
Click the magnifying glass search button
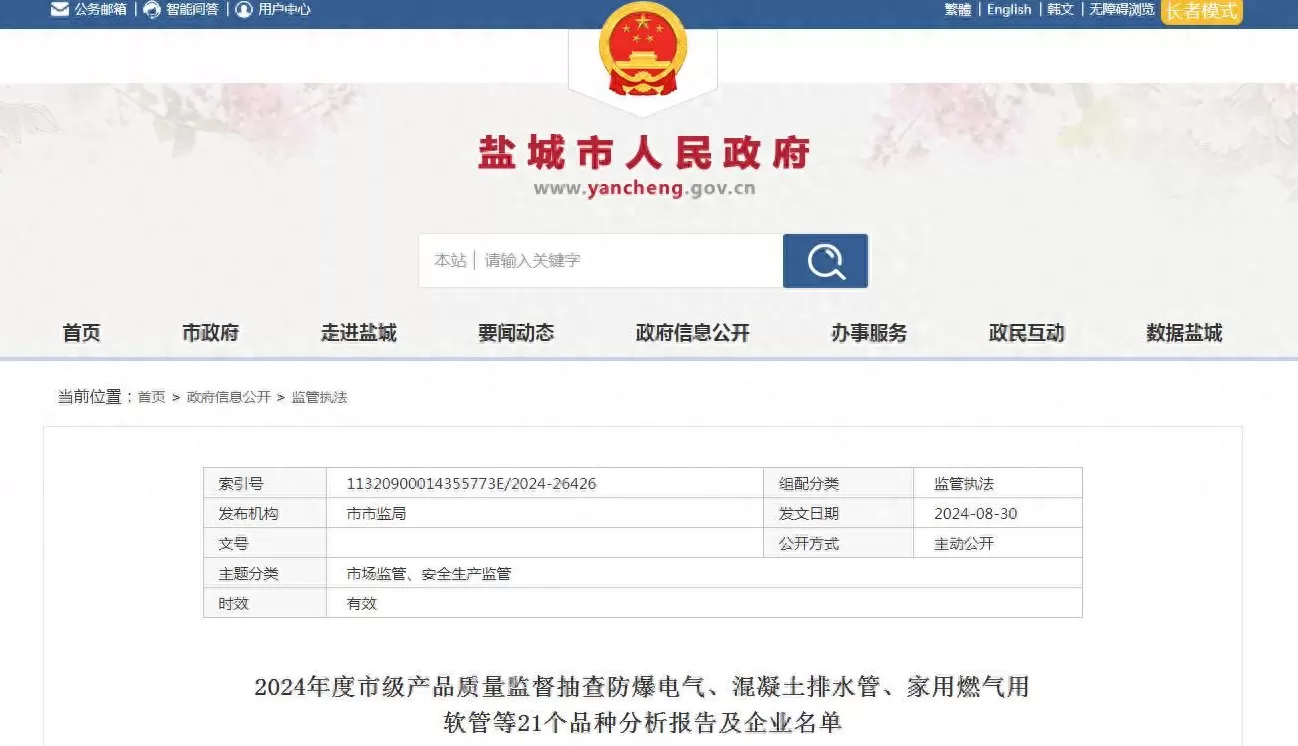click(x=825, y=261)
